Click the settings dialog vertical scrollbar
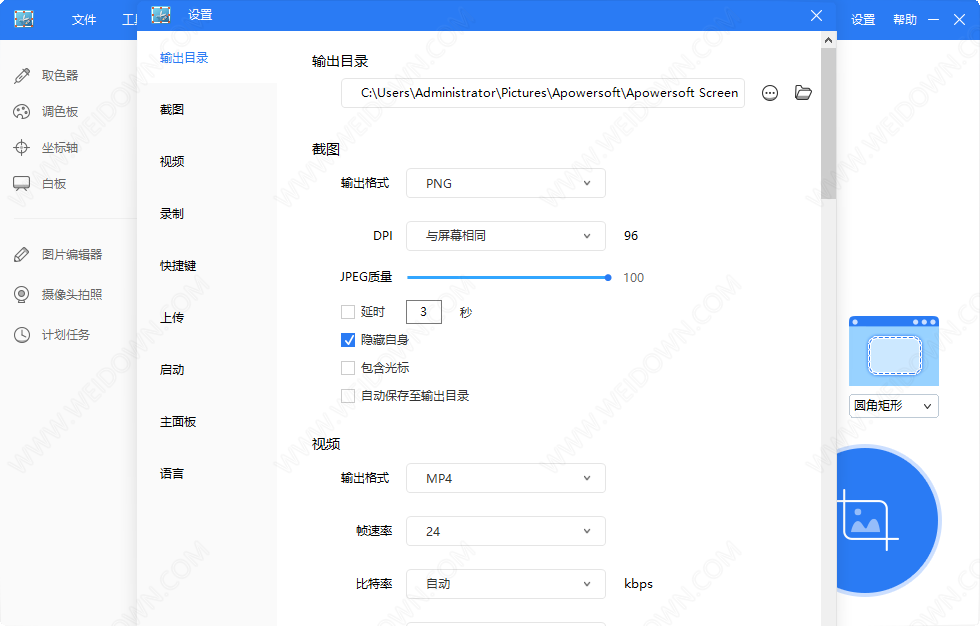 pos(828,124)
